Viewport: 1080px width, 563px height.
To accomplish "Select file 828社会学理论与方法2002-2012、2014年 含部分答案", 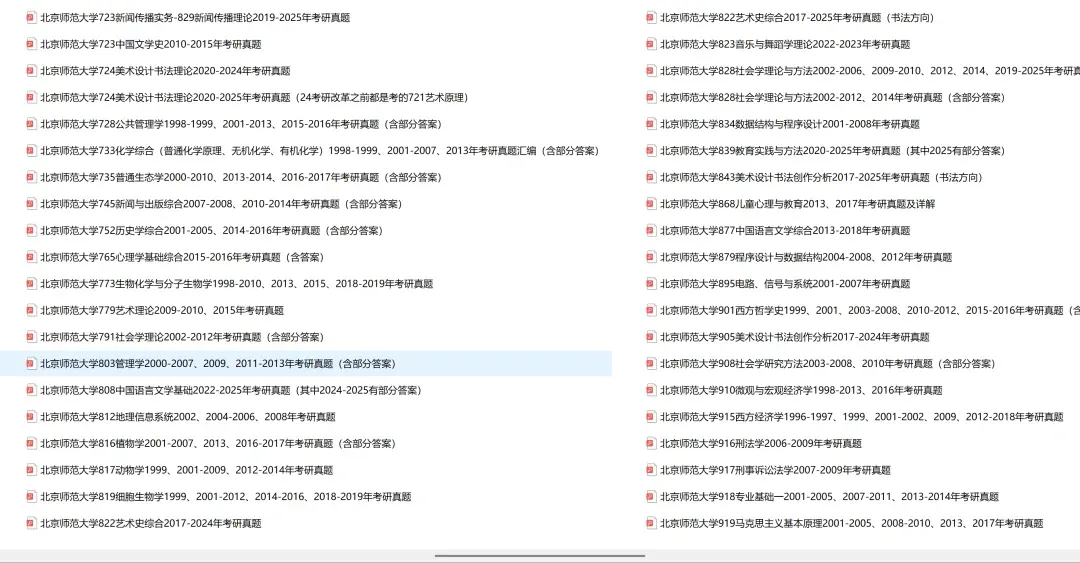I will point(833,97).
